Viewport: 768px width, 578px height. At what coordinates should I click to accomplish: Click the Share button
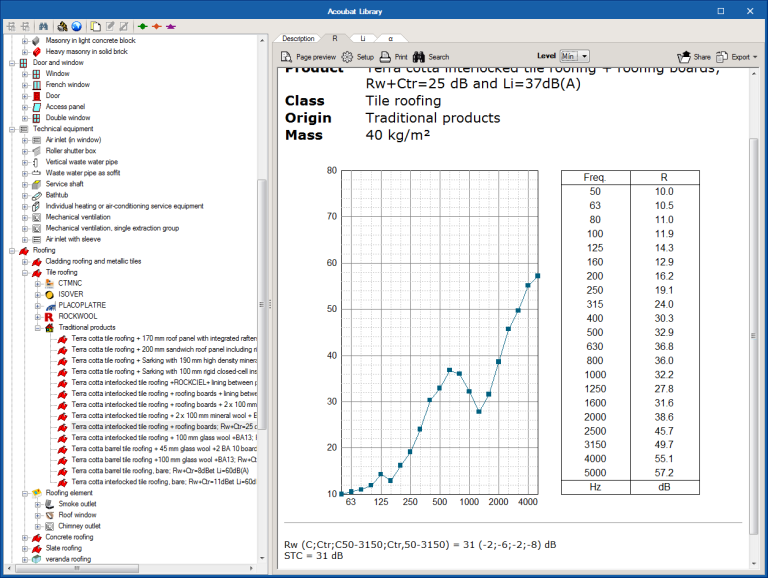694,57
